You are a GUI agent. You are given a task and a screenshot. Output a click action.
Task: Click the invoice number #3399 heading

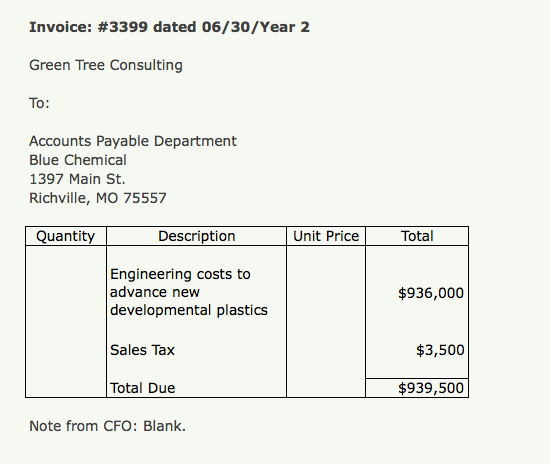169,27
